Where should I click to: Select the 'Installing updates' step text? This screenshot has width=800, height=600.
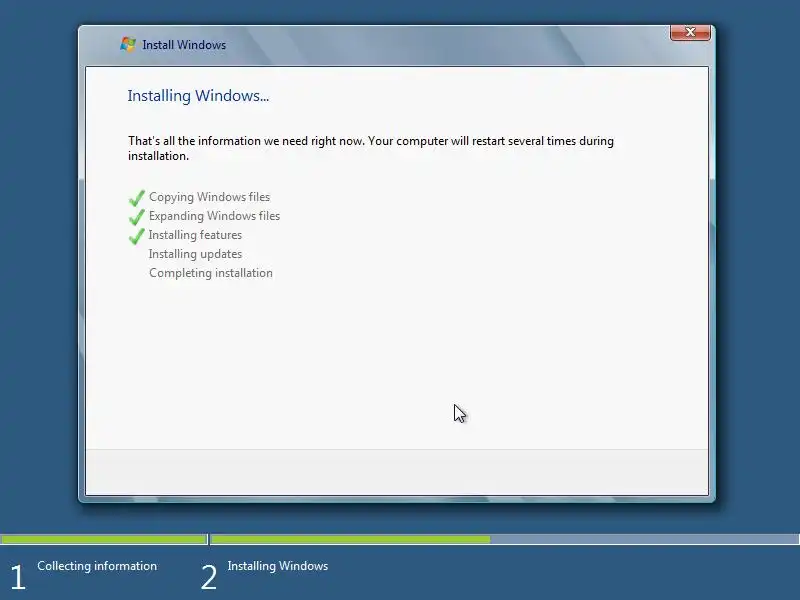point(195,254)
